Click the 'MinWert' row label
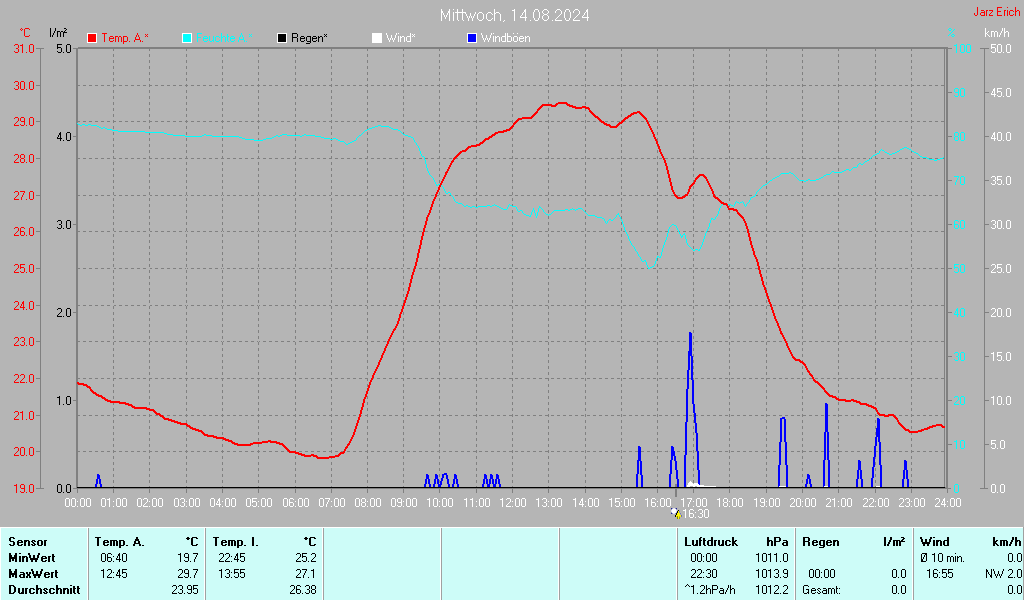The image size is (1024, 600). click(32, 558)
